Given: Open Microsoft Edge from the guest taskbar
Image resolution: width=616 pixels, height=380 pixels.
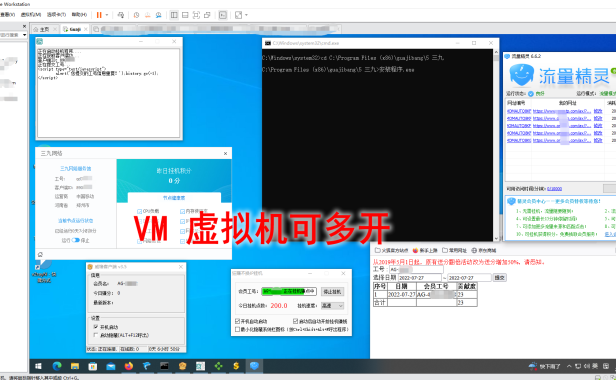Looking at the screenshot, I should pyautogui.click(x=57, y=366).
